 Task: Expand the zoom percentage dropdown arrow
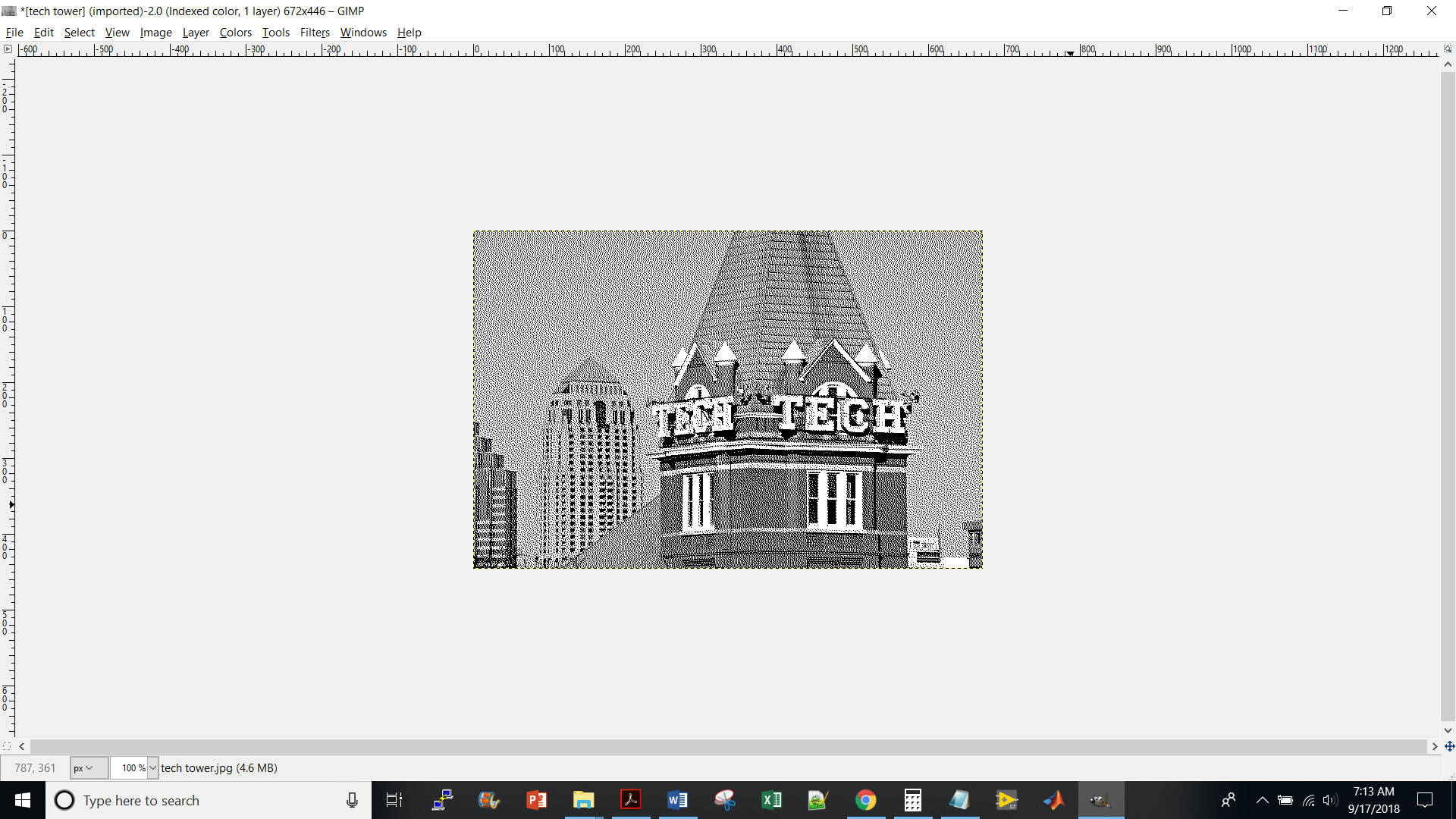tap(152, 768)
